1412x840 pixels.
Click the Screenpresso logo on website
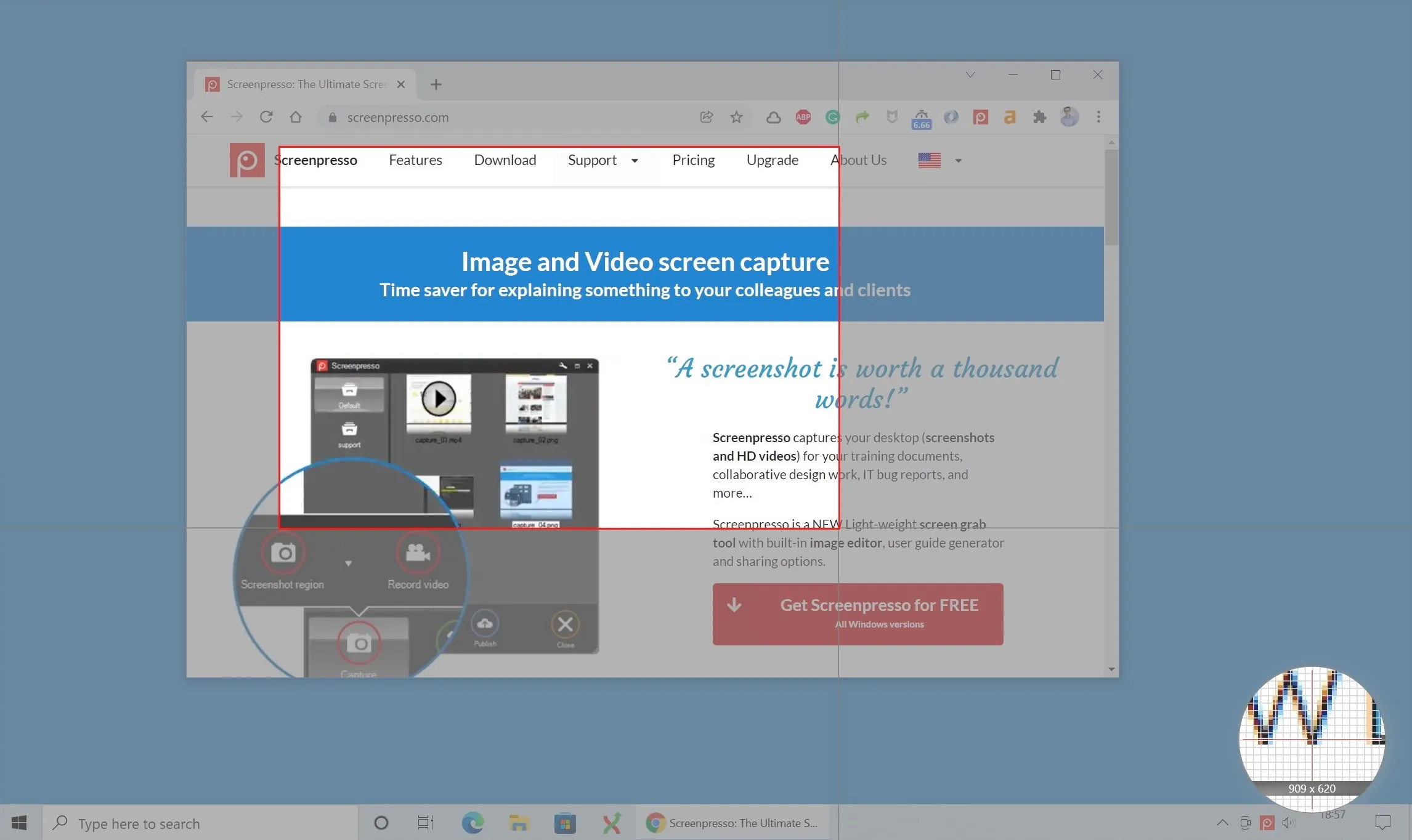point(247,160)
